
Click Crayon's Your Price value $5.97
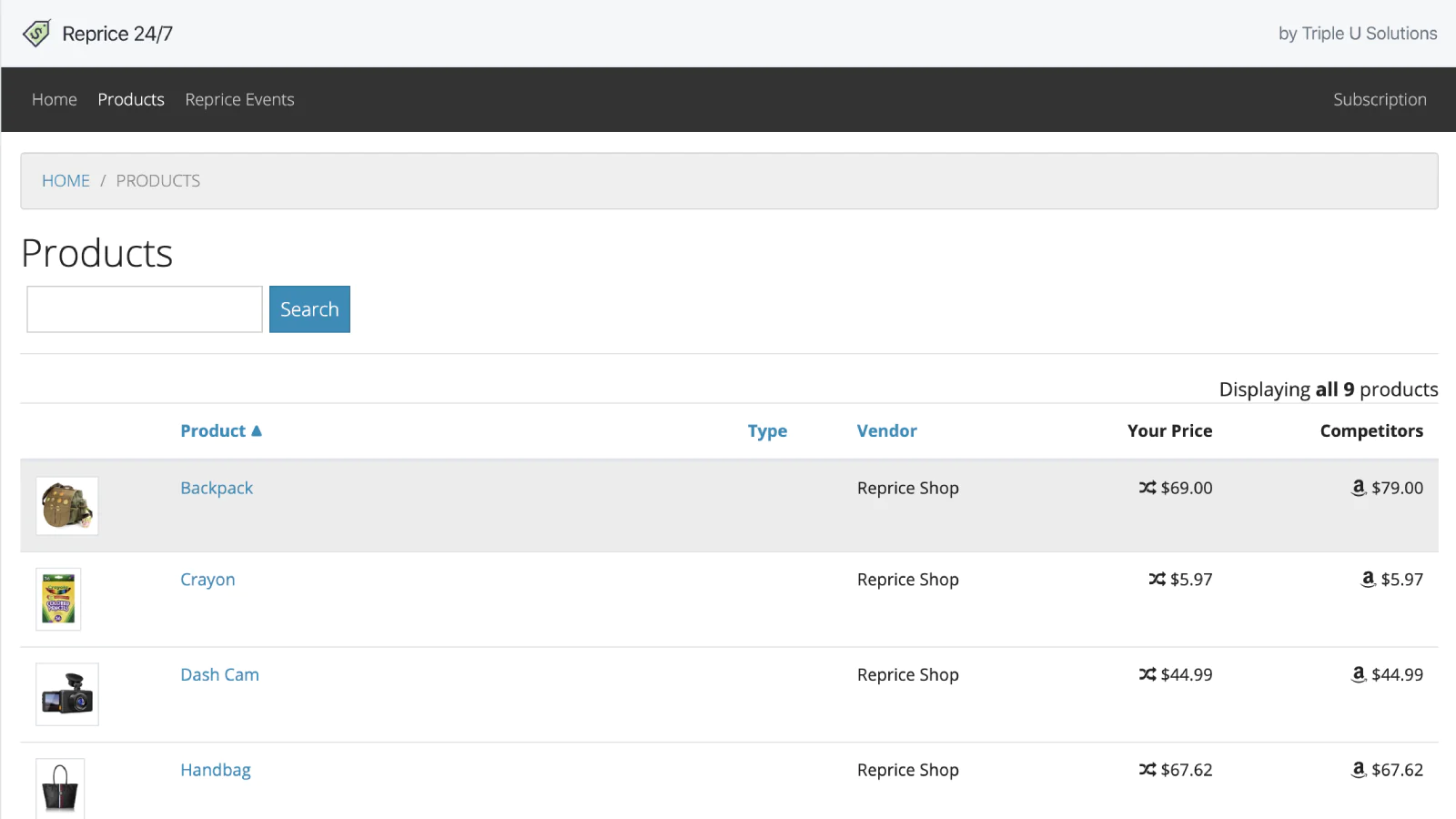[1191, 579]
